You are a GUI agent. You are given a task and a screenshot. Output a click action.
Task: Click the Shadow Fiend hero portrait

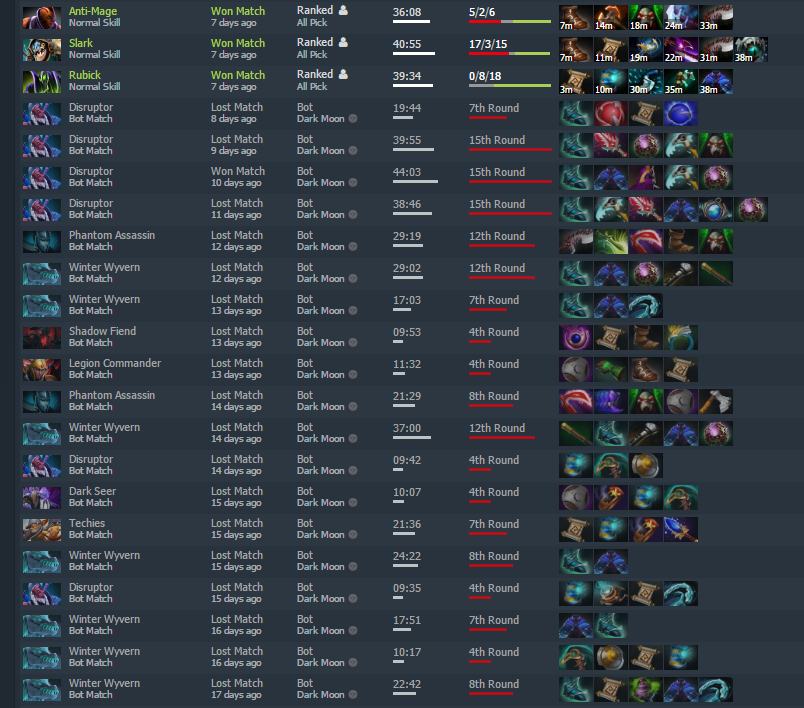tap(42, 337)
